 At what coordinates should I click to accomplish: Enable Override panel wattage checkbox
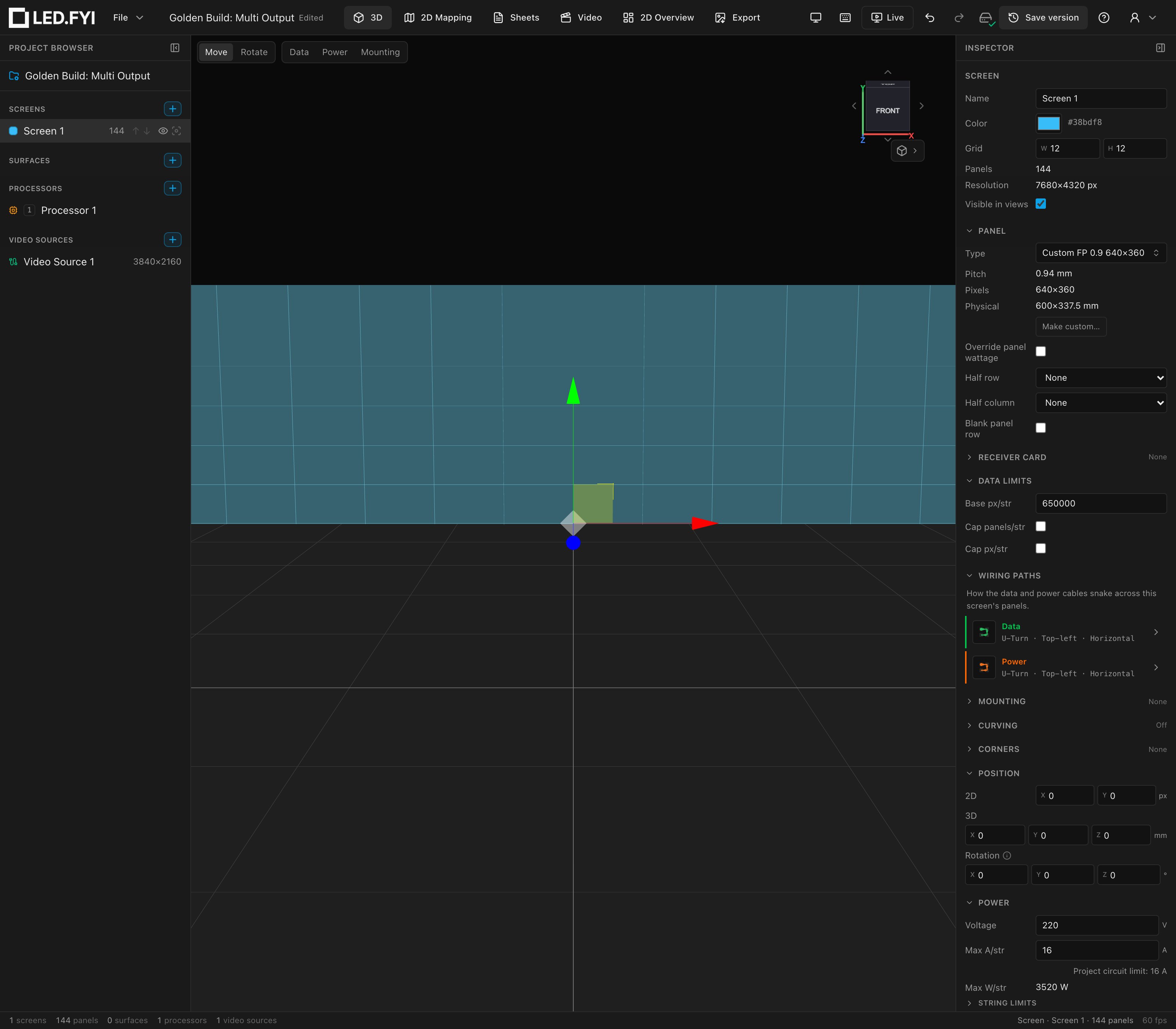[x=1040, y=351]
